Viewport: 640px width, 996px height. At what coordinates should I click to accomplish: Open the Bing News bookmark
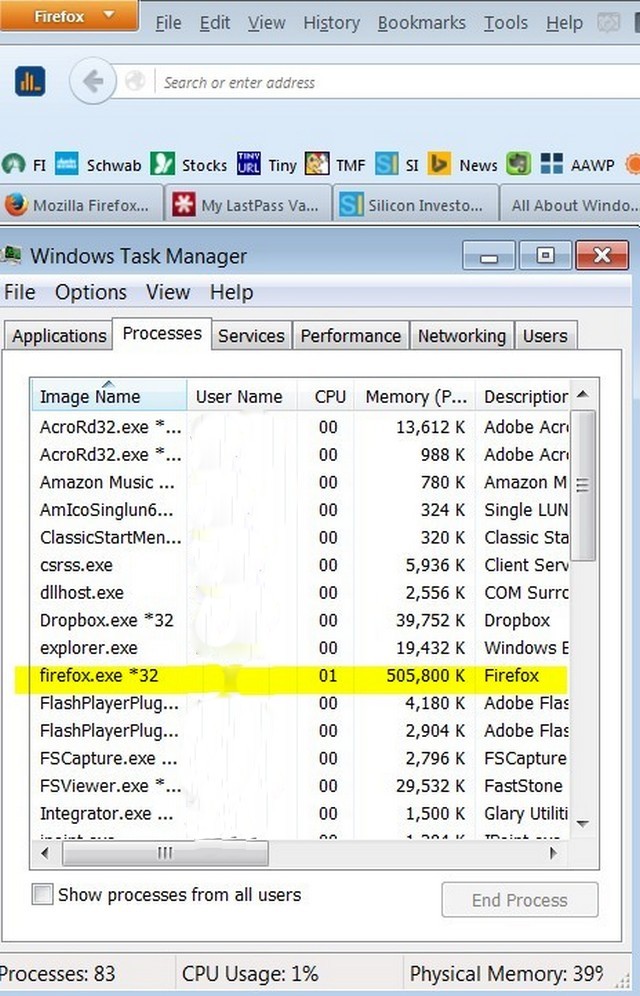pyautogui.click(x=462, y=165)
